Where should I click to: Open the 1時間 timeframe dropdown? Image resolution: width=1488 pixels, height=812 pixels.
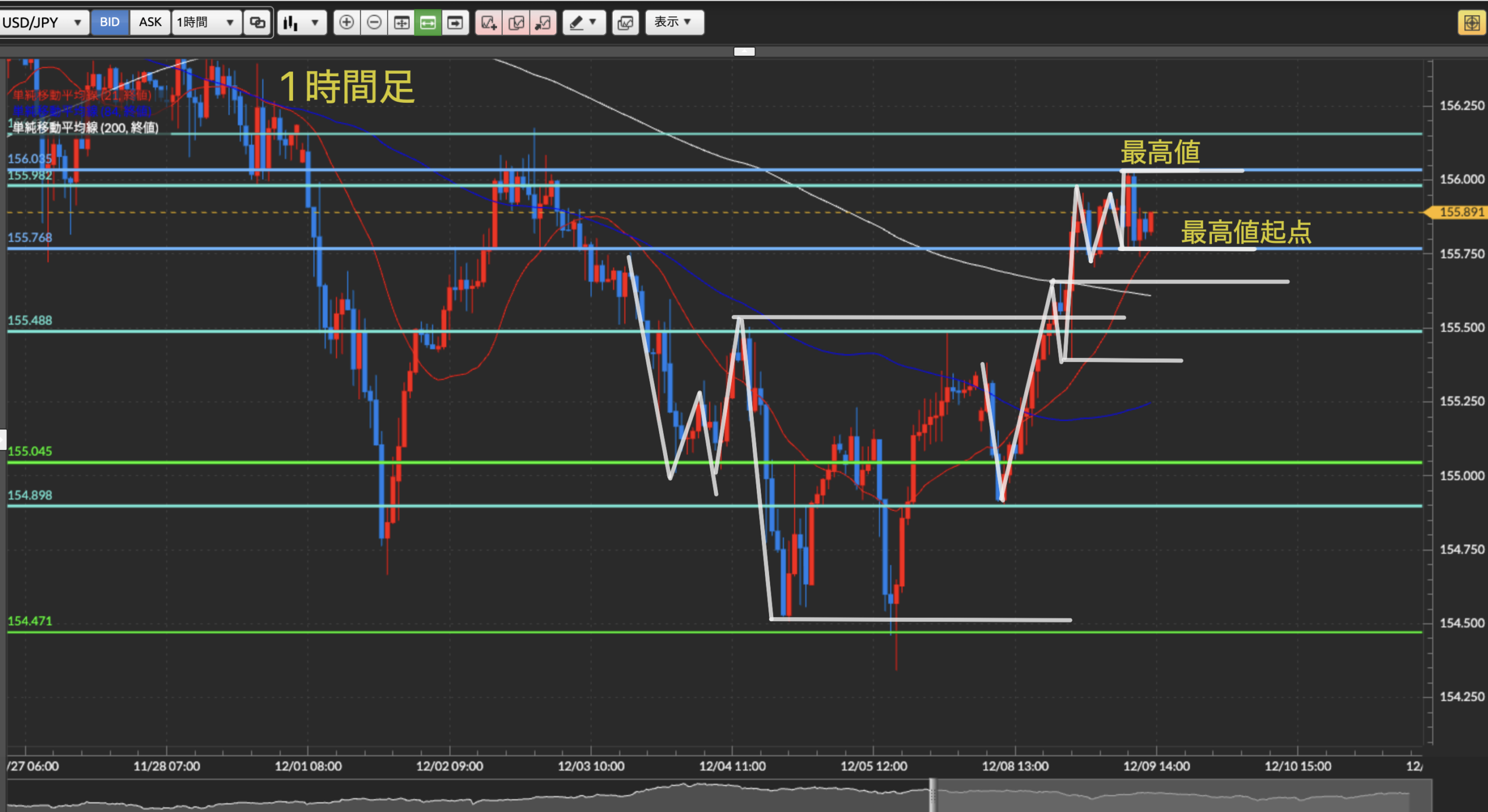(206, 23)
